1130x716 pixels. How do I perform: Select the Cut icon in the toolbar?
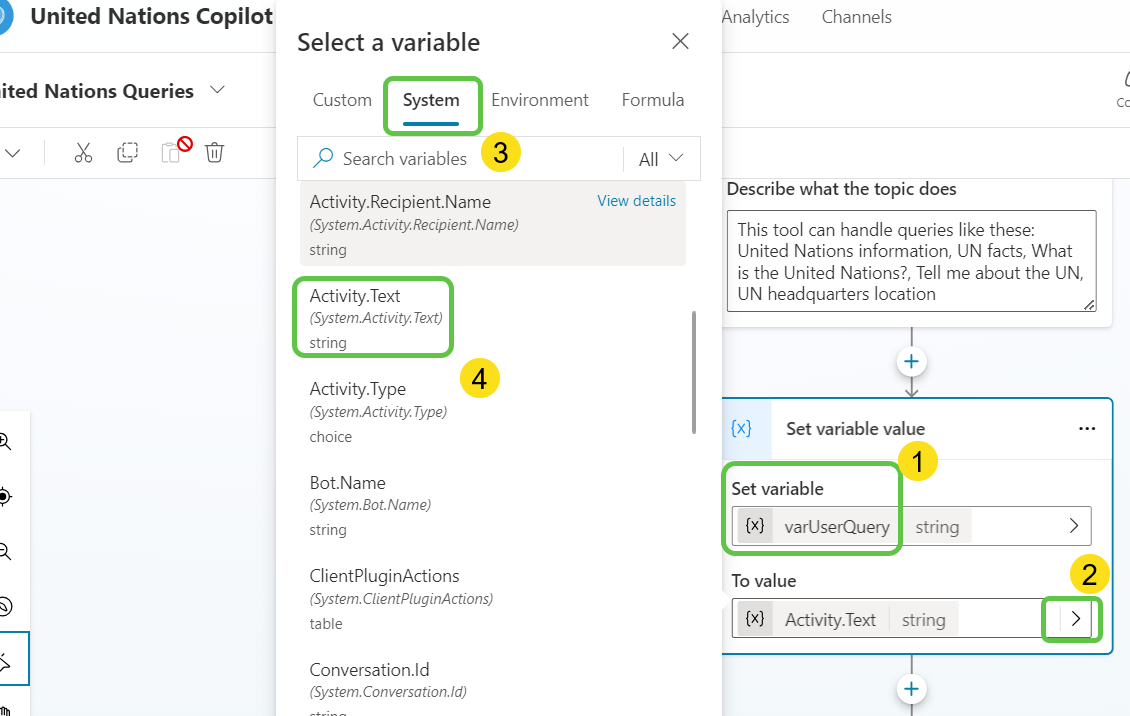click(x=83, y=152)
